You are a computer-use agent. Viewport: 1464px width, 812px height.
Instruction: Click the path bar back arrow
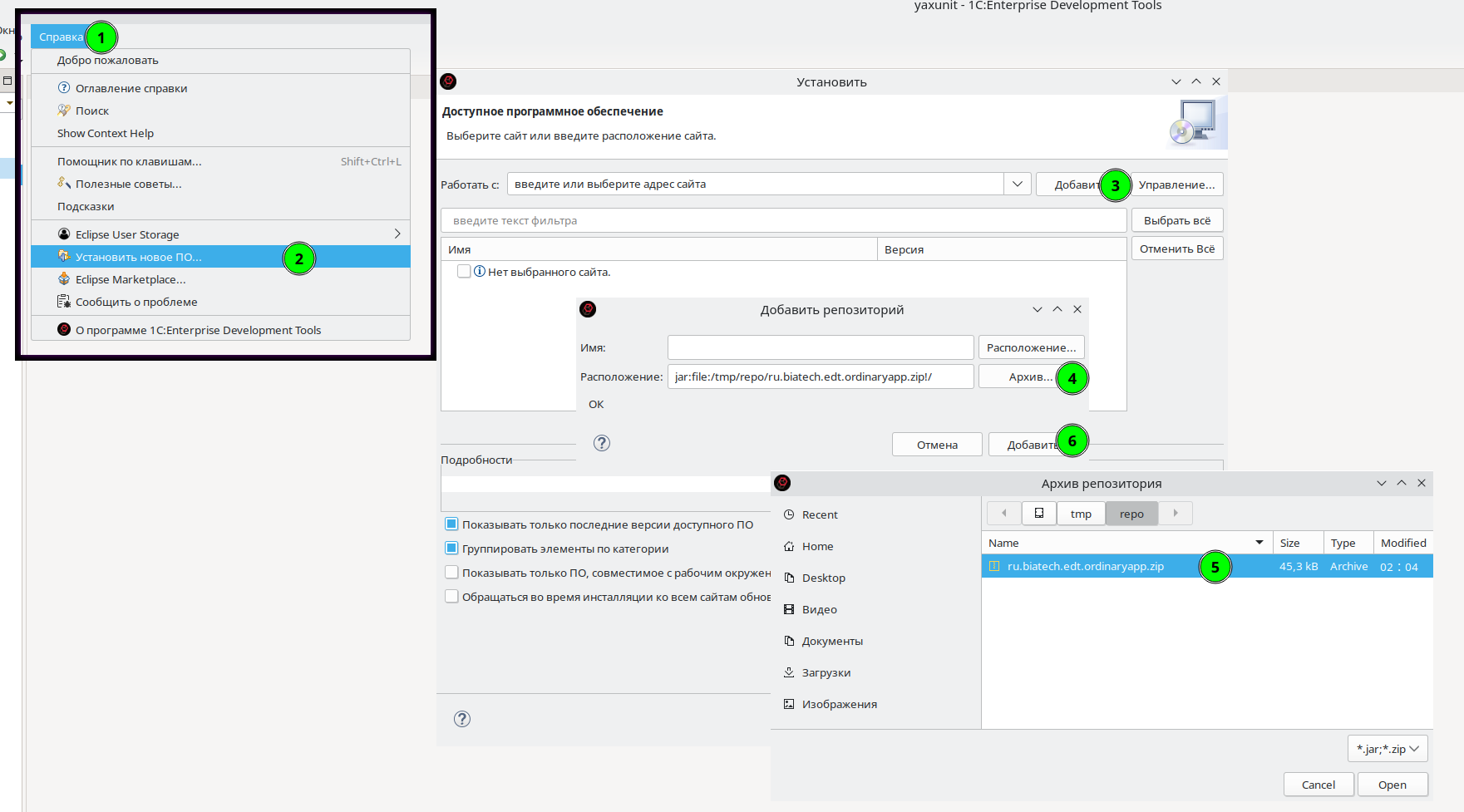[x=1003, y=513]
